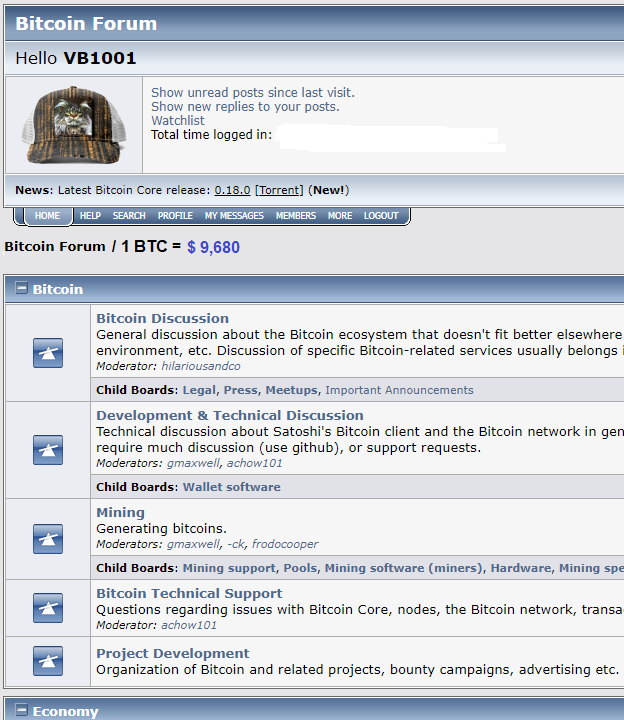View achow101's profile under Development board
624x720 pixels.
(x=254, y=463)
